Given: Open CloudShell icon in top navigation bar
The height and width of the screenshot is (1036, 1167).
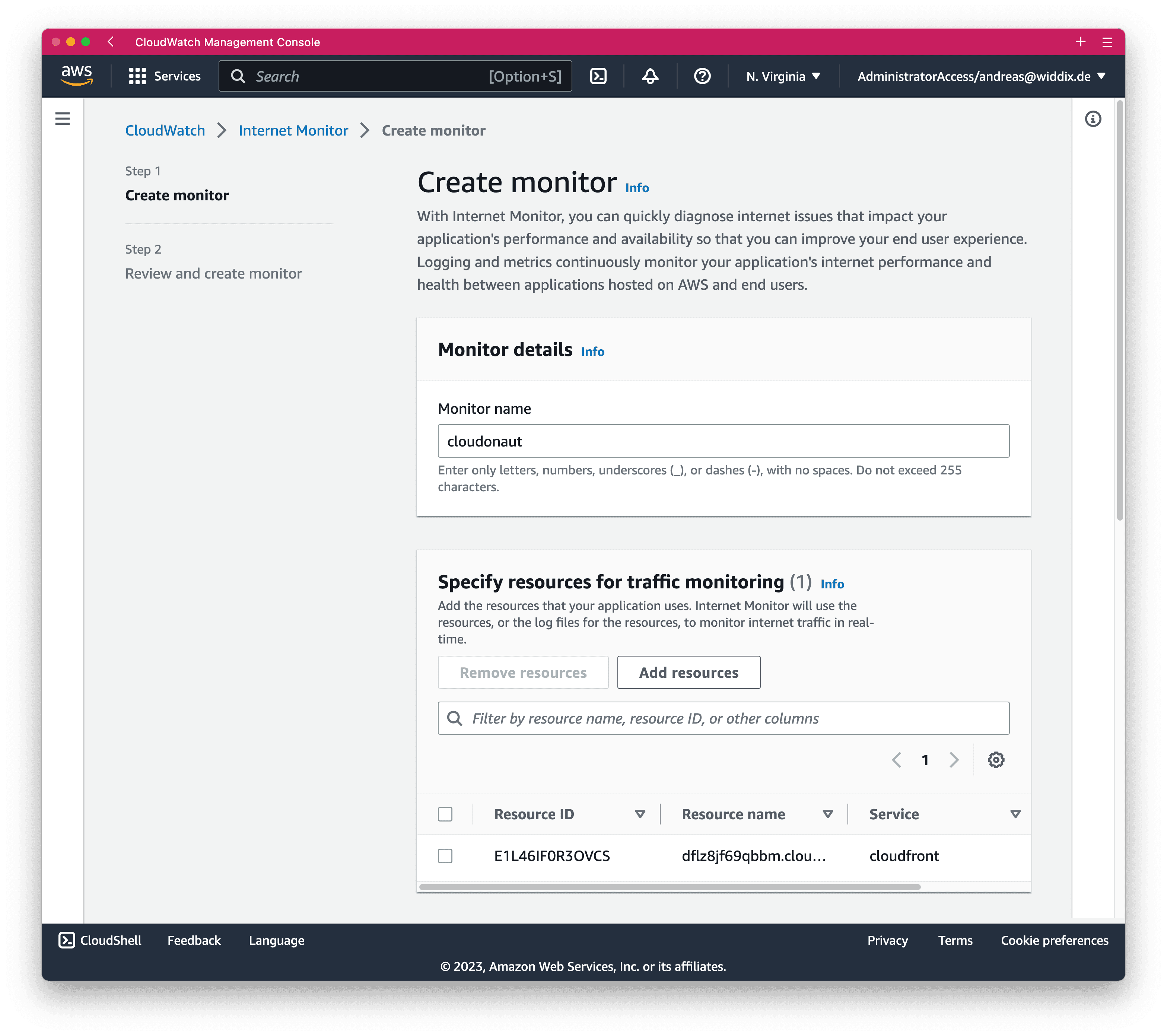Looking at the screenshot, I should 598,76.
